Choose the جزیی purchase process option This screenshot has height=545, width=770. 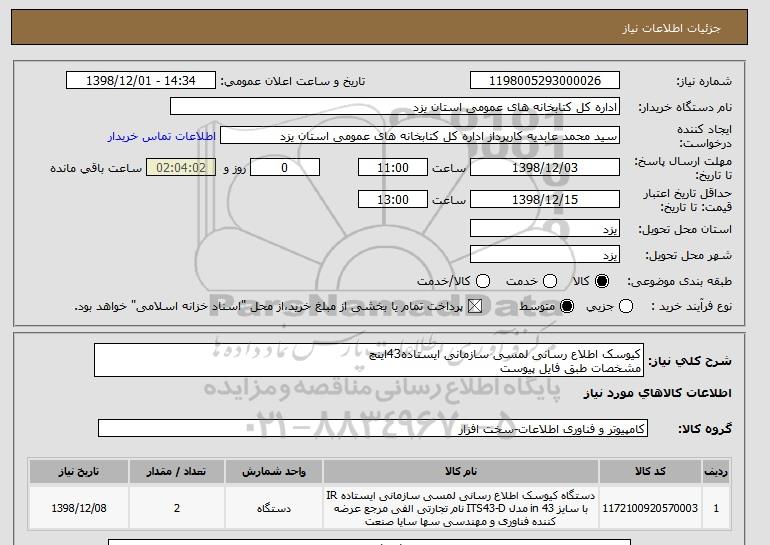point(626,306)
